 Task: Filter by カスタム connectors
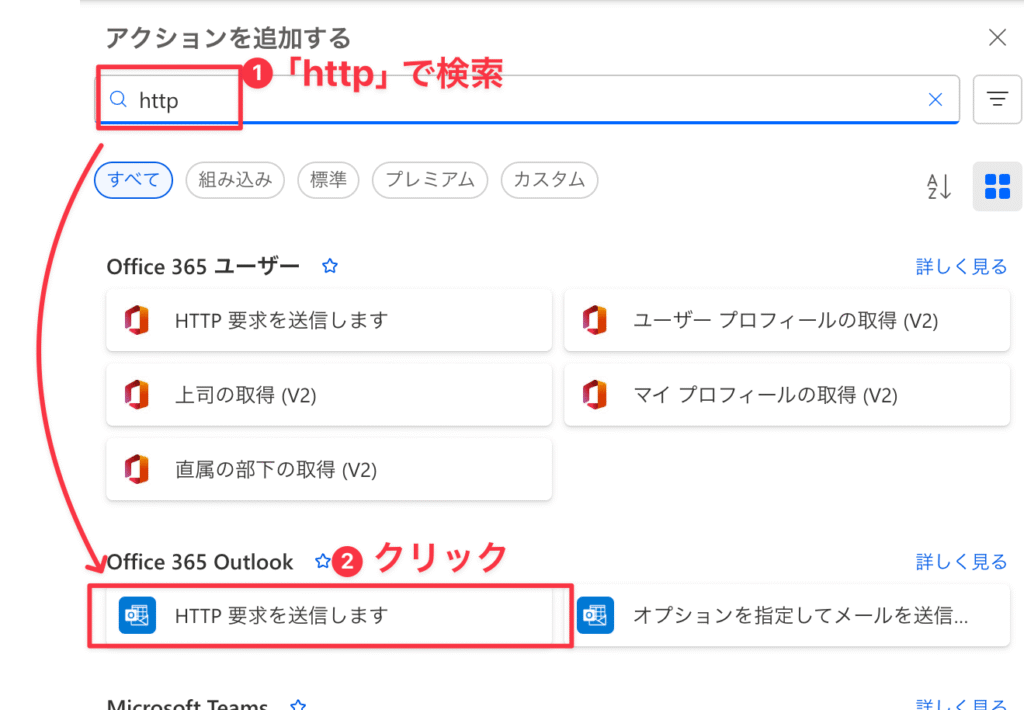(549, 180)
